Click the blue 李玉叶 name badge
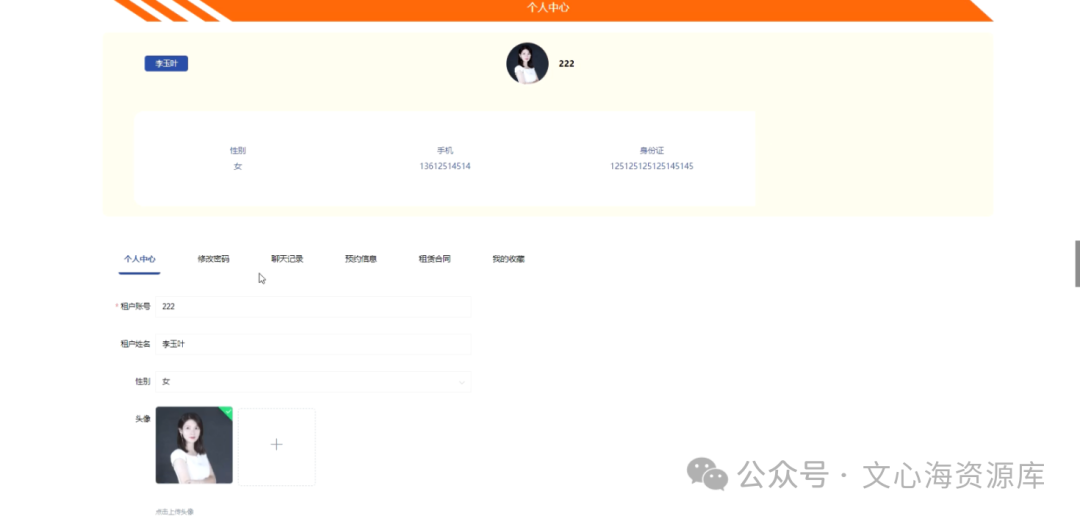 [166, 63]
